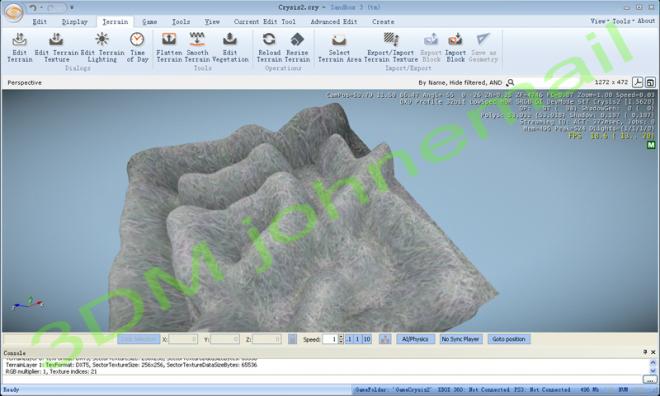Expand the View dropdown at top right
Screen dimensions: 660x396
599,21
